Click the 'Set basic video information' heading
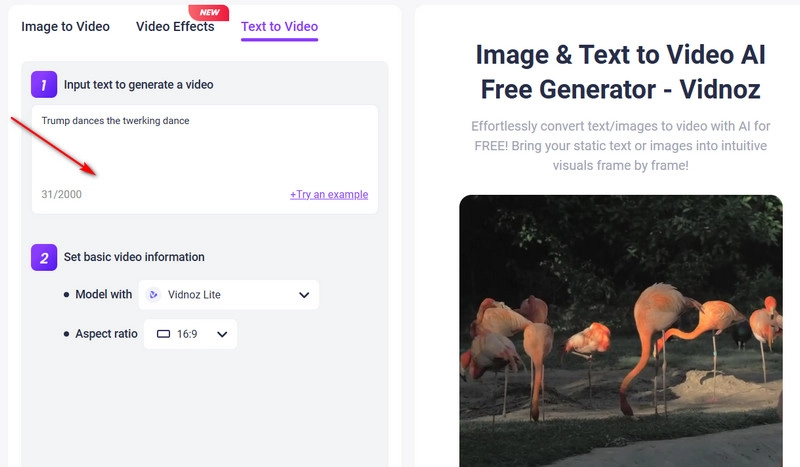 (x=134, y=257)
